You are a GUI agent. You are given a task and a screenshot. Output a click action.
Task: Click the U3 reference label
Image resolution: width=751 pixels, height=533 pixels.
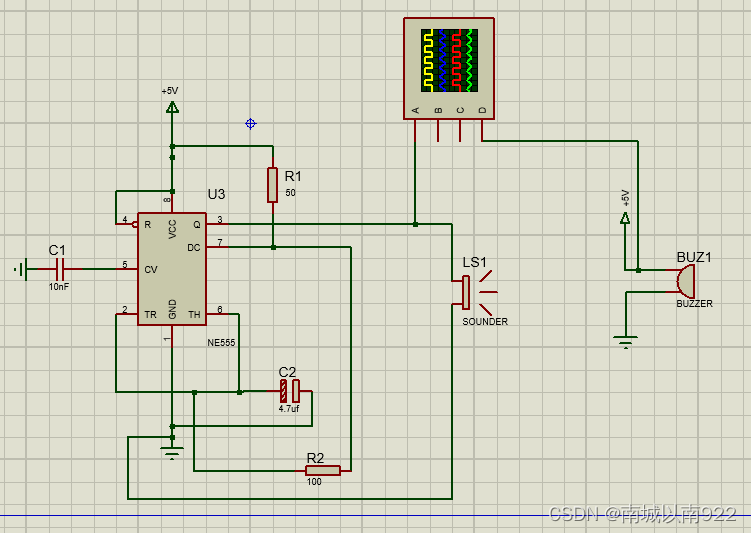click(x=216, y=194)
